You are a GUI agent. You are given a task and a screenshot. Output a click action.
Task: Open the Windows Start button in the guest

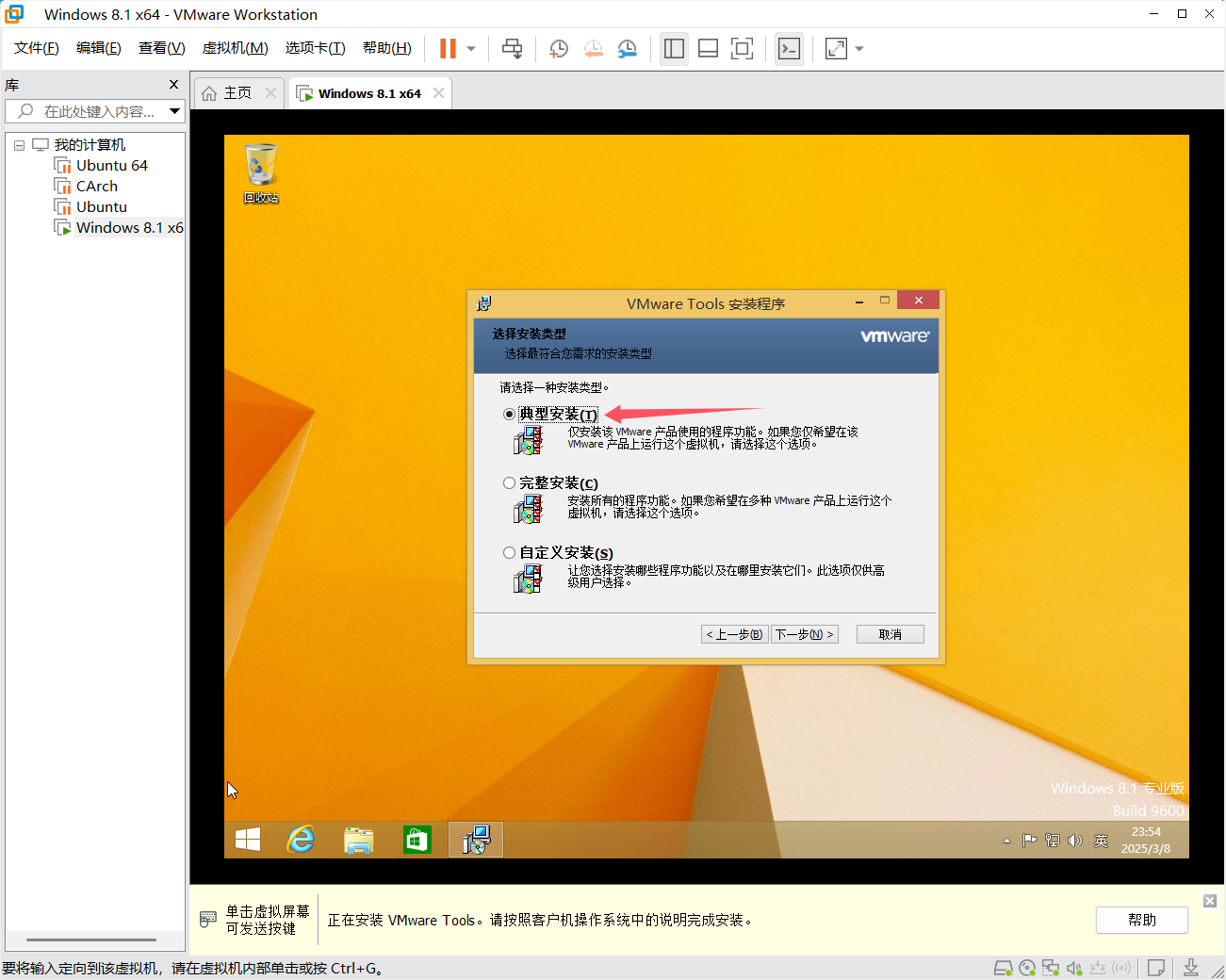point(248,839)
